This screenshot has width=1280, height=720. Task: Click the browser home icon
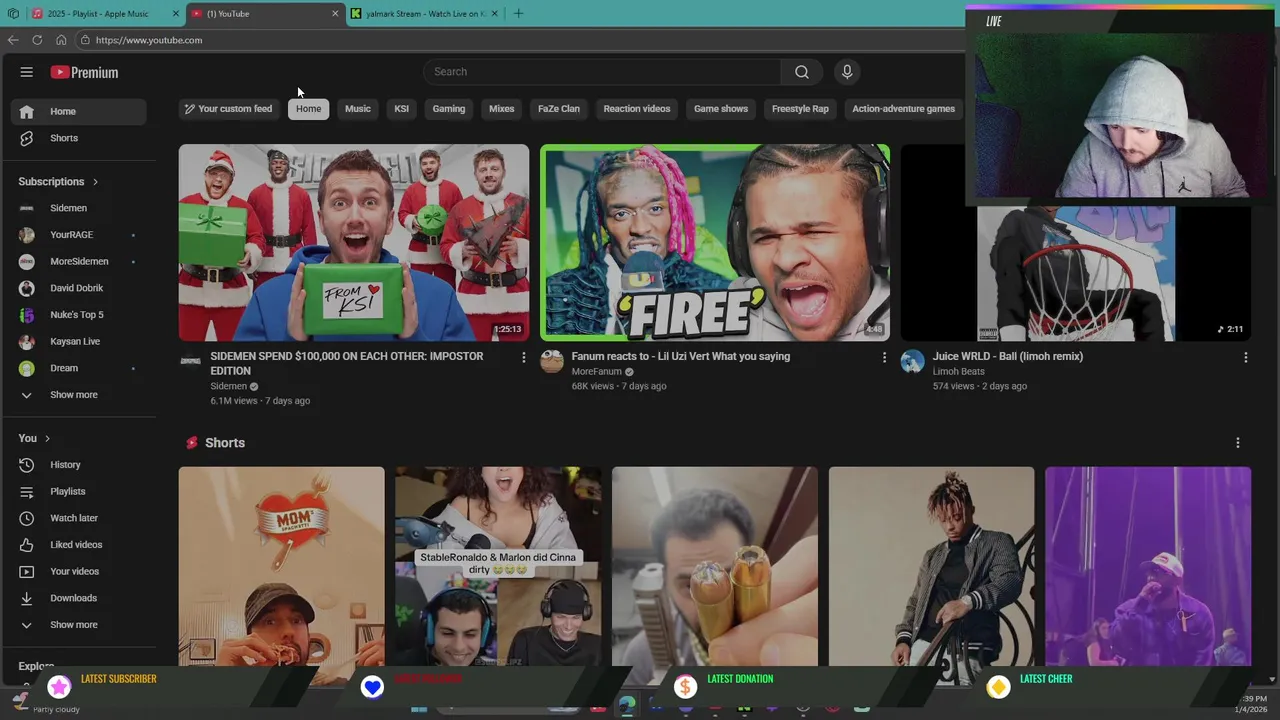point(61,40)
